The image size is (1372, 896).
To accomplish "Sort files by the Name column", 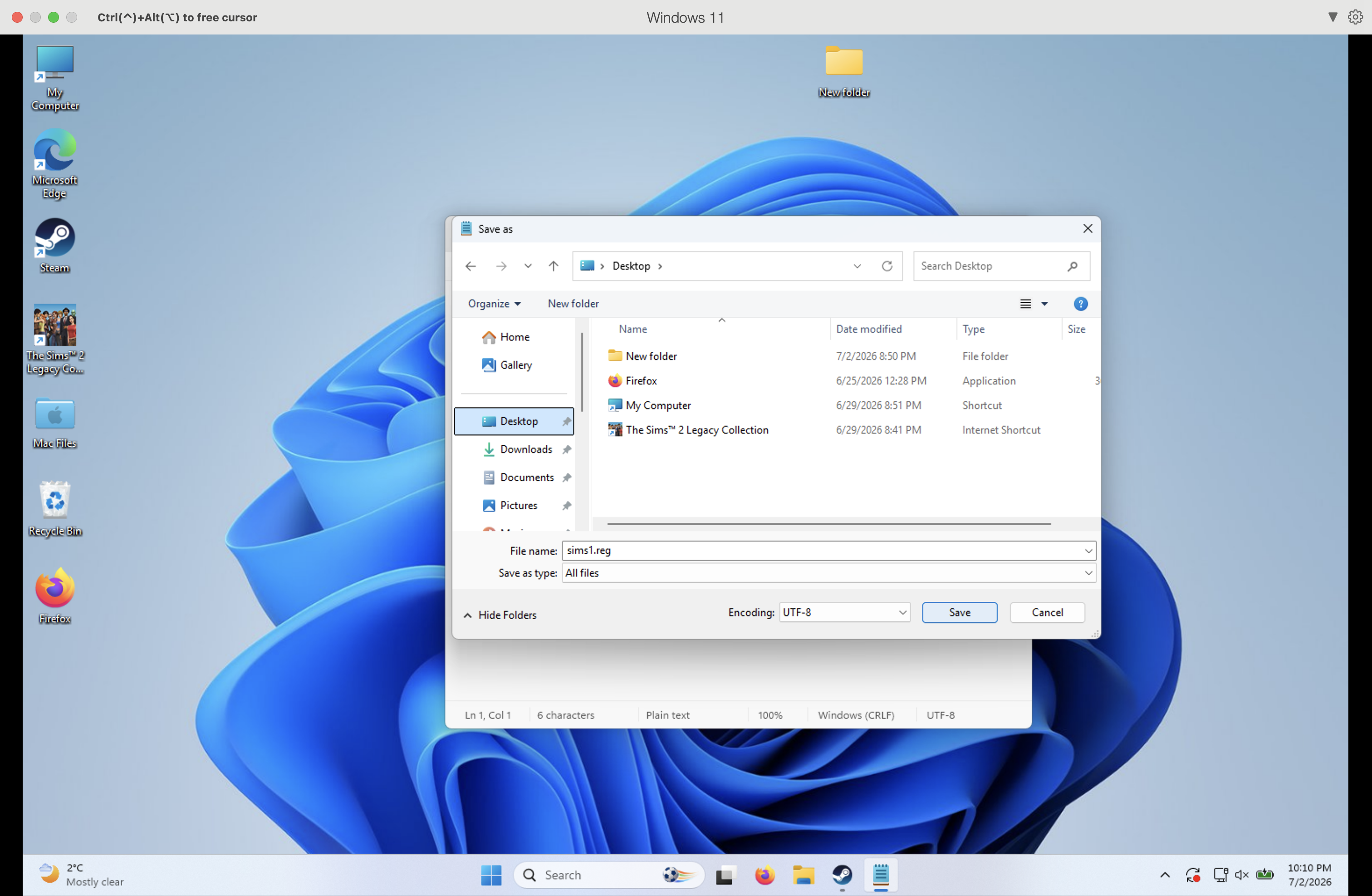I will (x=632, y=329).
